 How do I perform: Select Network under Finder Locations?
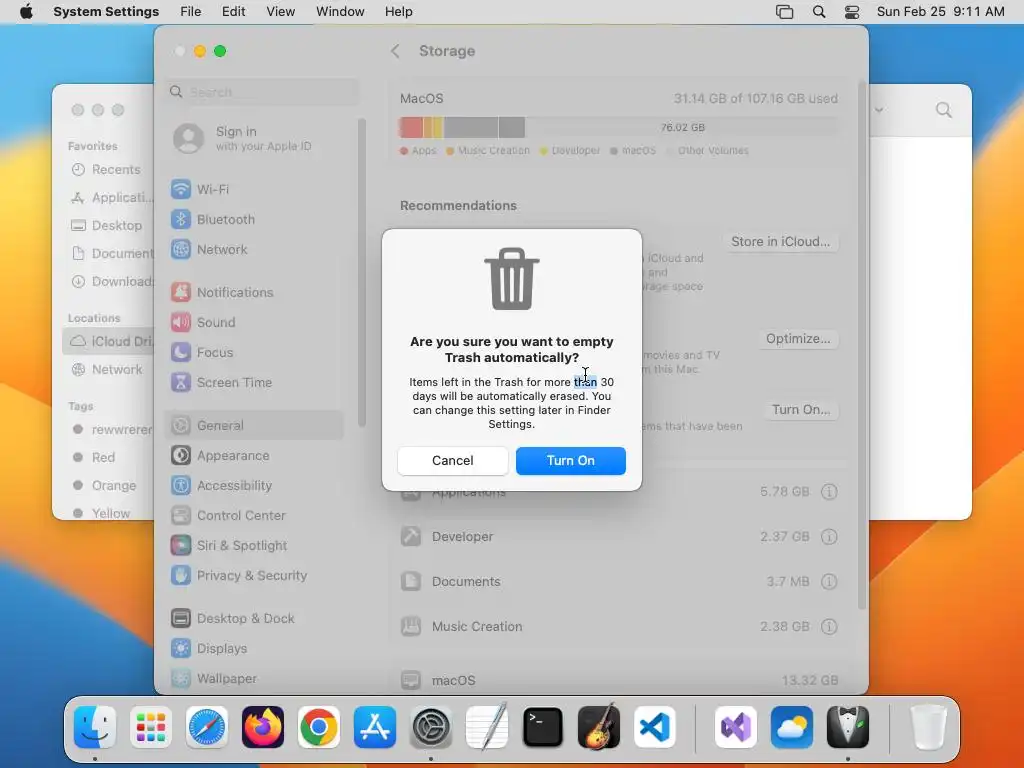coord(108,370)
